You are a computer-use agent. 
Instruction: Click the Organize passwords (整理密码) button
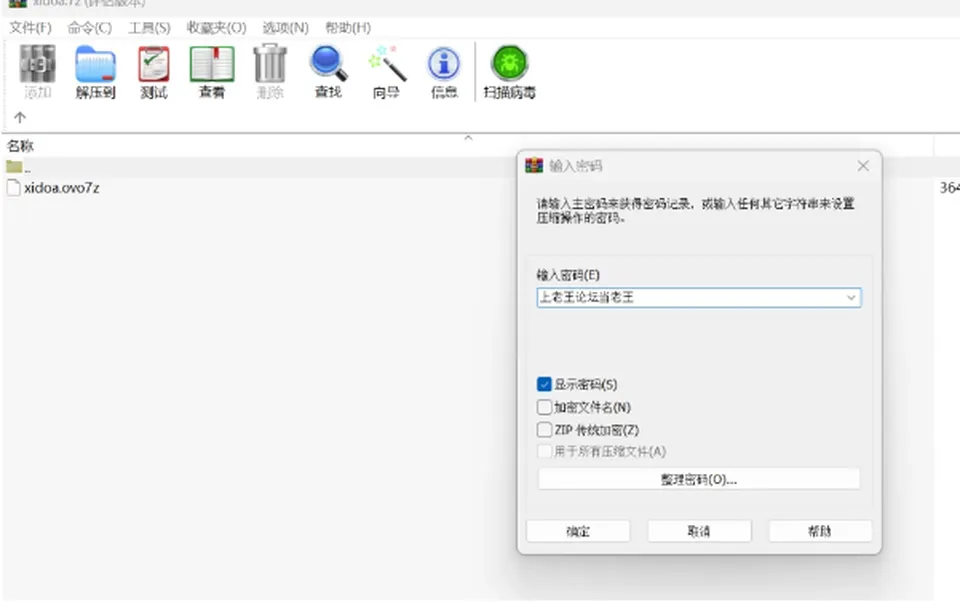[699, 480]
